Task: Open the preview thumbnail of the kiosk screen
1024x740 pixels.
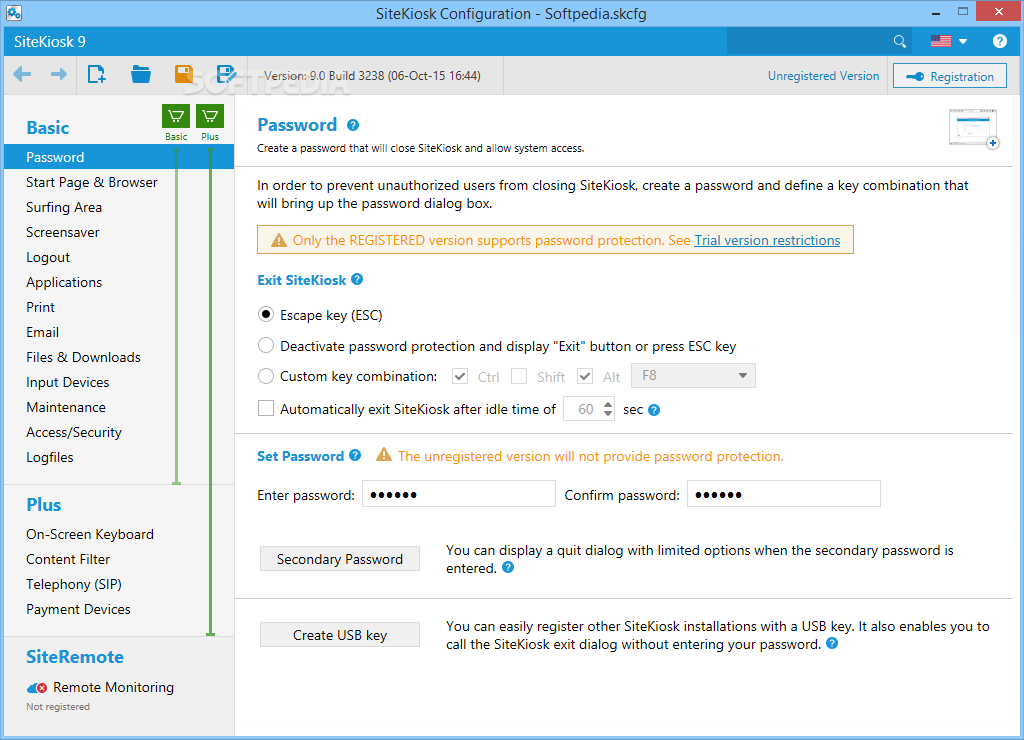Action: [x=973, y=128]
